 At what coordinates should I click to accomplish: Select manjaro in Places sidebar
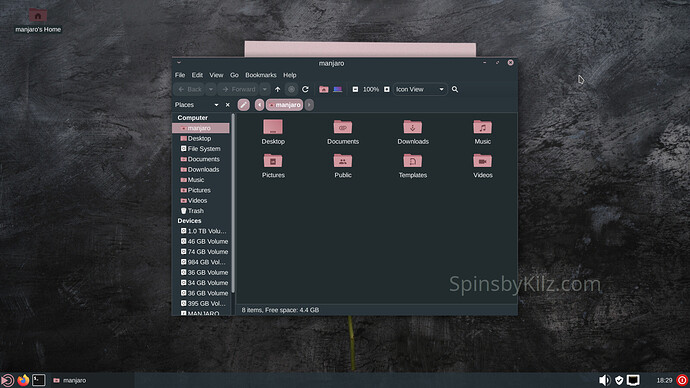pyautogui.click(x=201, y=128)
